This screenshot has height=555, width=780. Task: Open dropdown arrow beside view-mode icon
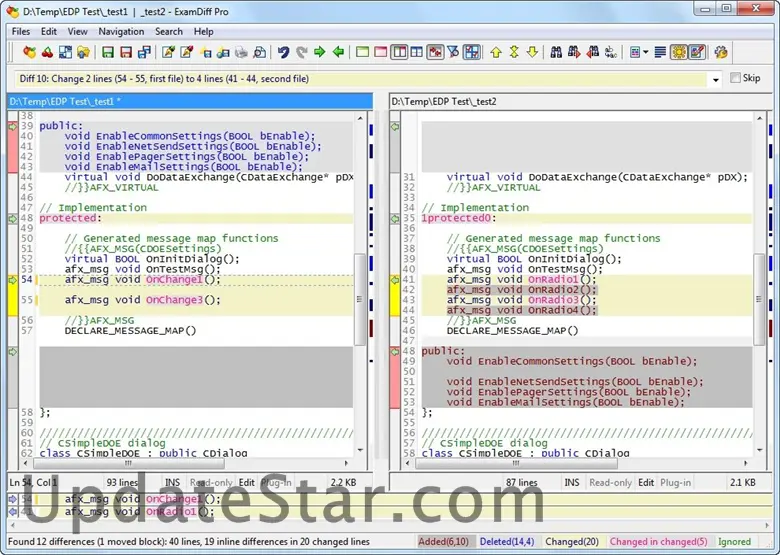click(x=646, y=52)
